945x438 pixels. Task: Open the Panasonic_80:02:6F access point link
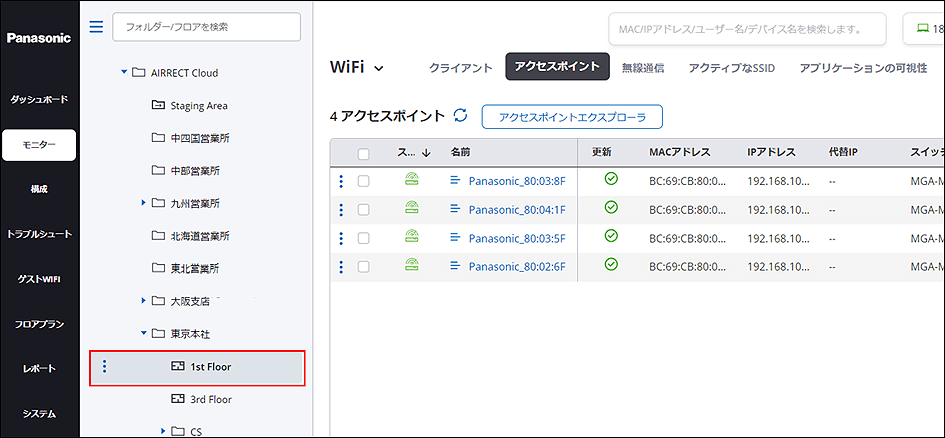517,266
